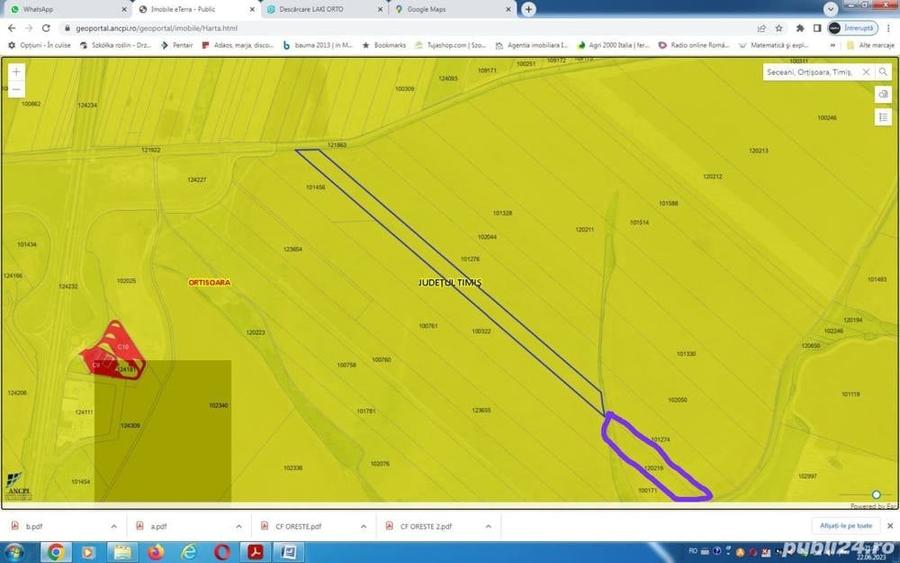Expand hidden bookmarks chevron

[833, 45]
